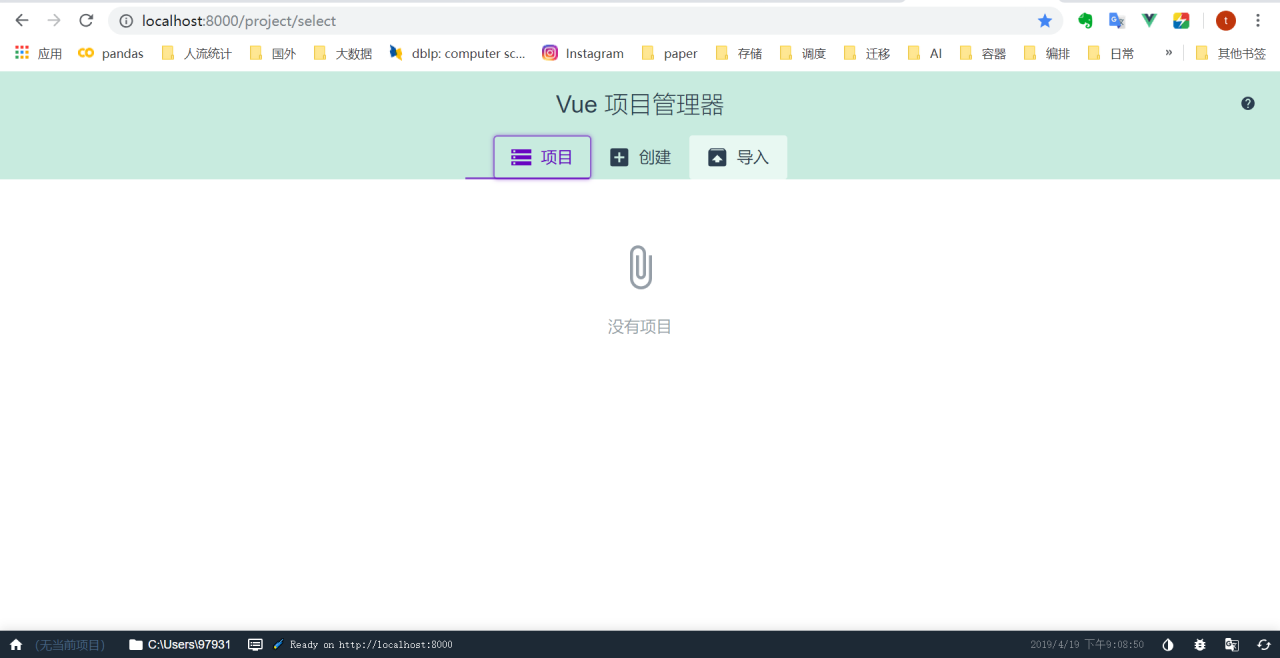Open the Evernote elephant extension
Viewport: 1280px width, 658px height.
pos(1085,20)
